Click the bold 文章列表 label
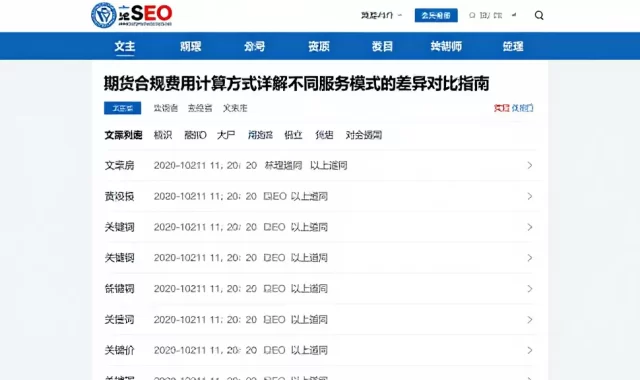Screen dimensions: 640x380 (x=123, y=135)
